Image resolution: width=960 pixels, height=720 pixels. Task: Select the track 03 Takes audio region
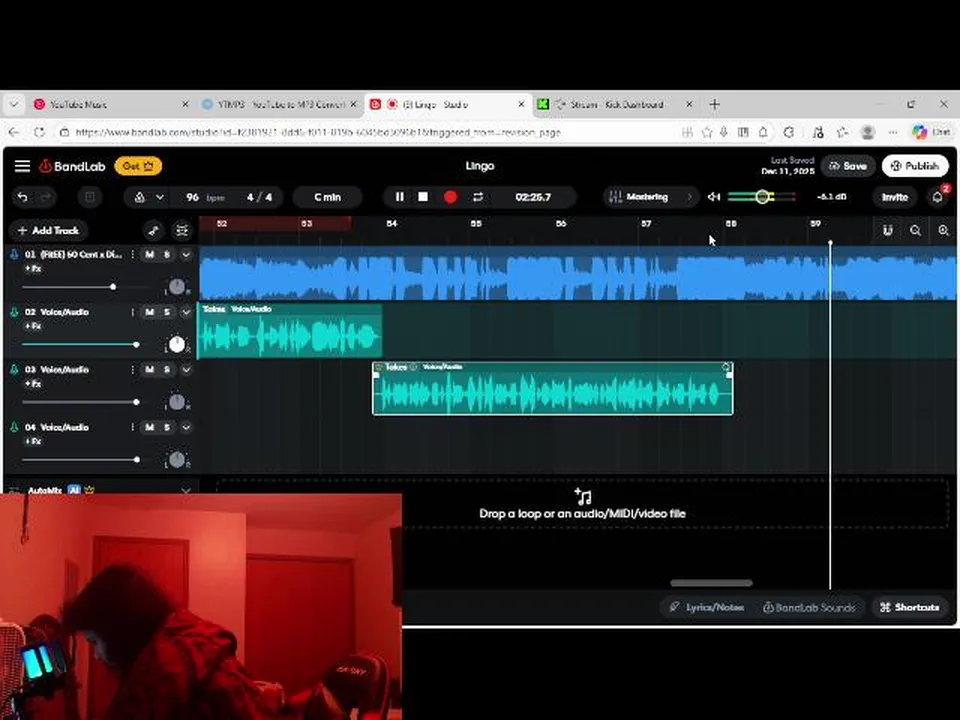[552, 389]
